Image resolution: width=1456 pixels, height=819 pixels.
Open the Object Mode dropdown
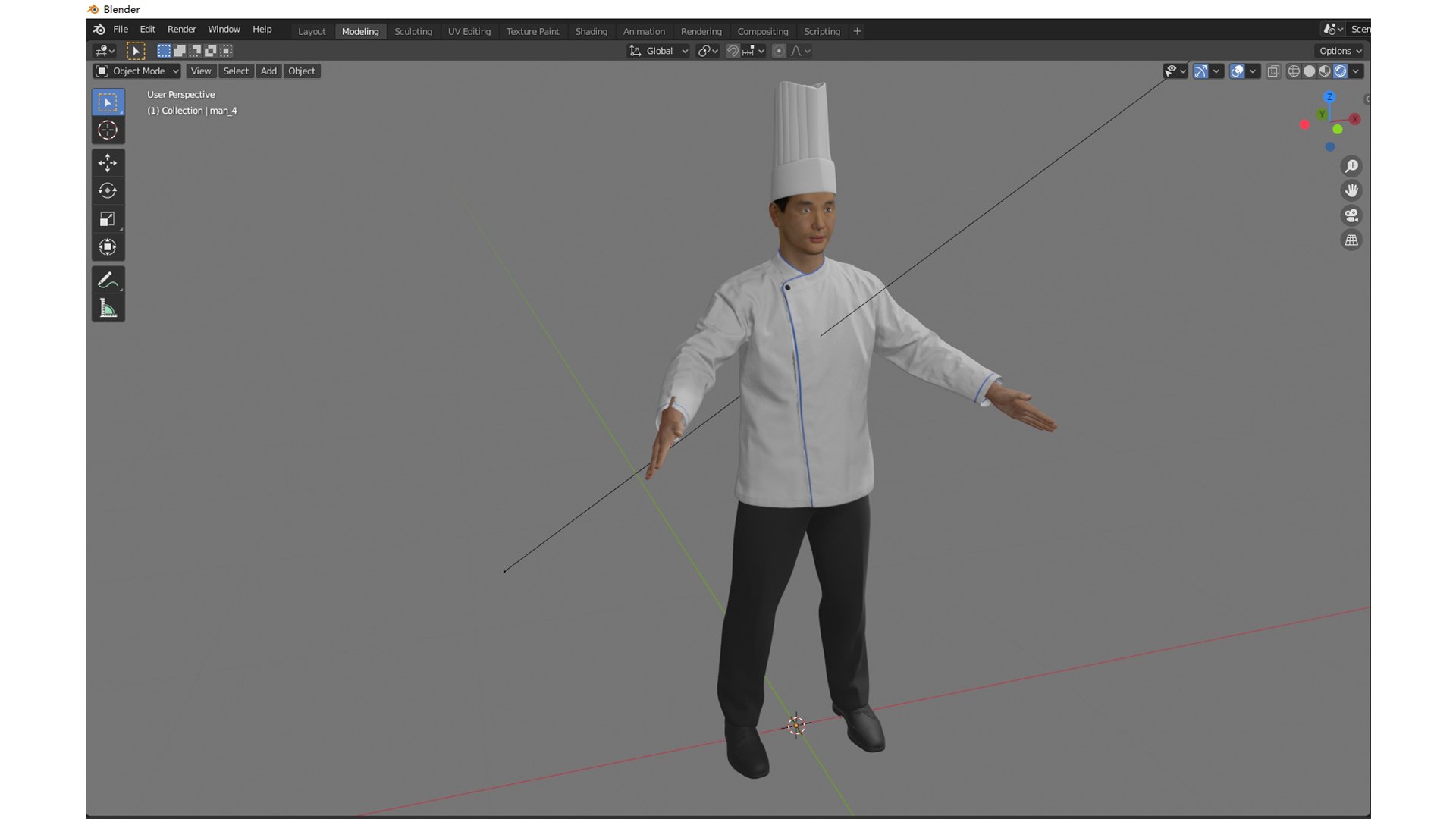click(x=136, y=71)
